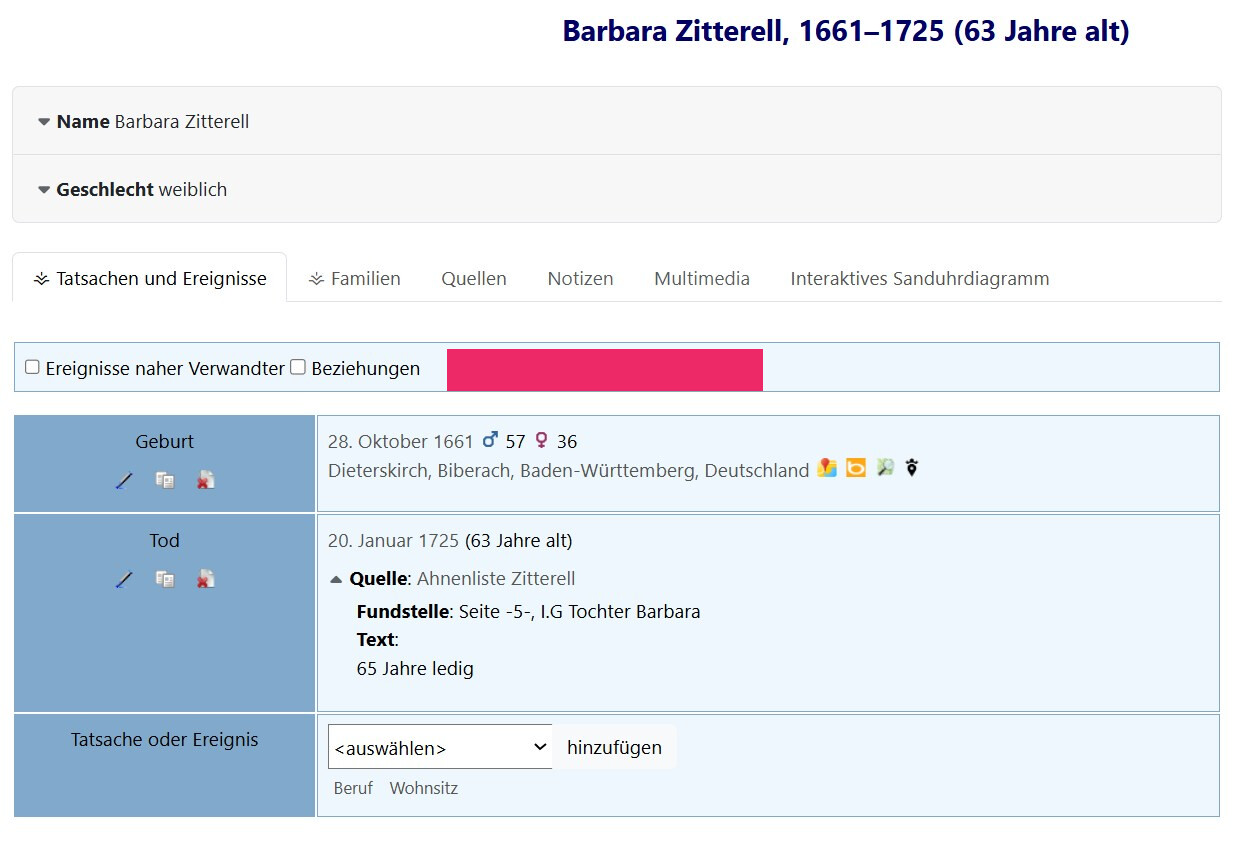Open the auswählen event type dropdown
Viewport: 1245px width, 841px height.
pos(440,747)
